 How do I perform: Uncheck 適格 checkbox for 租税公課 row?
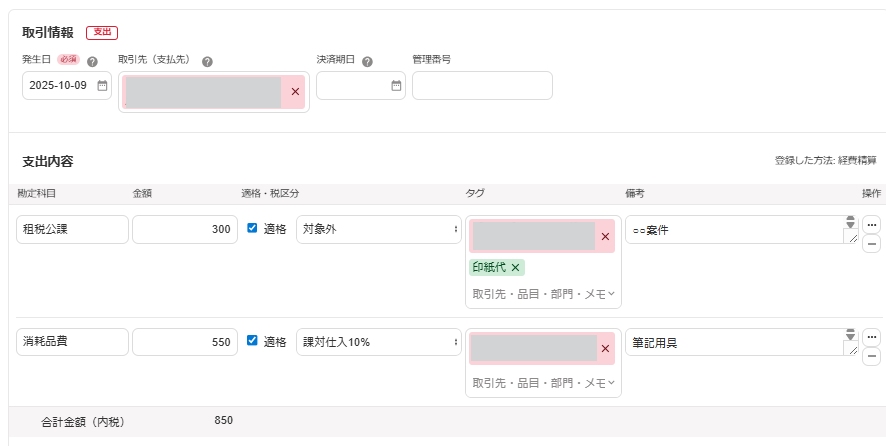click(252, 229)
